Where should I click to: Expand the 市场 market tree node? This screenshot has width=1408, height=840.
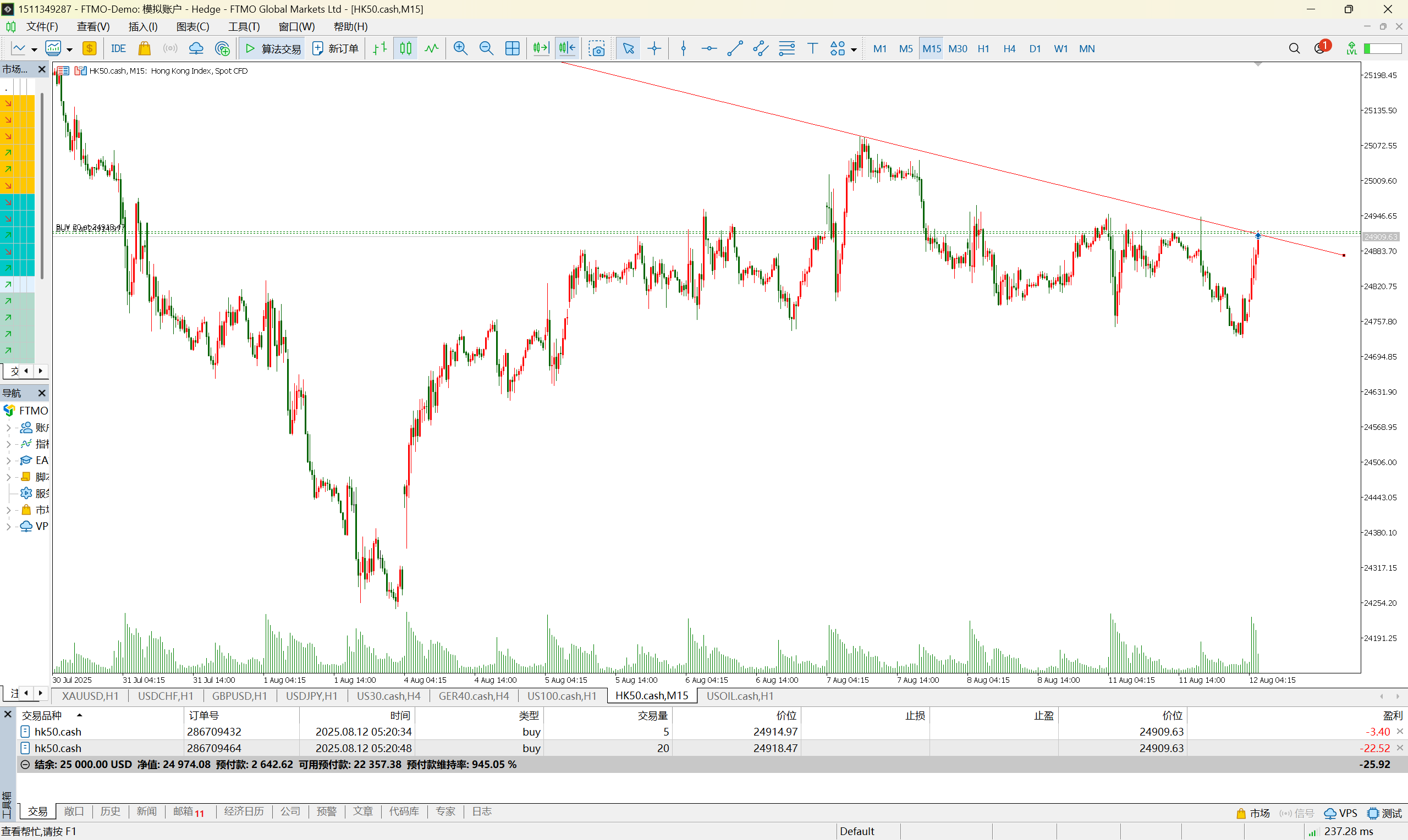(x=8, y=510)
